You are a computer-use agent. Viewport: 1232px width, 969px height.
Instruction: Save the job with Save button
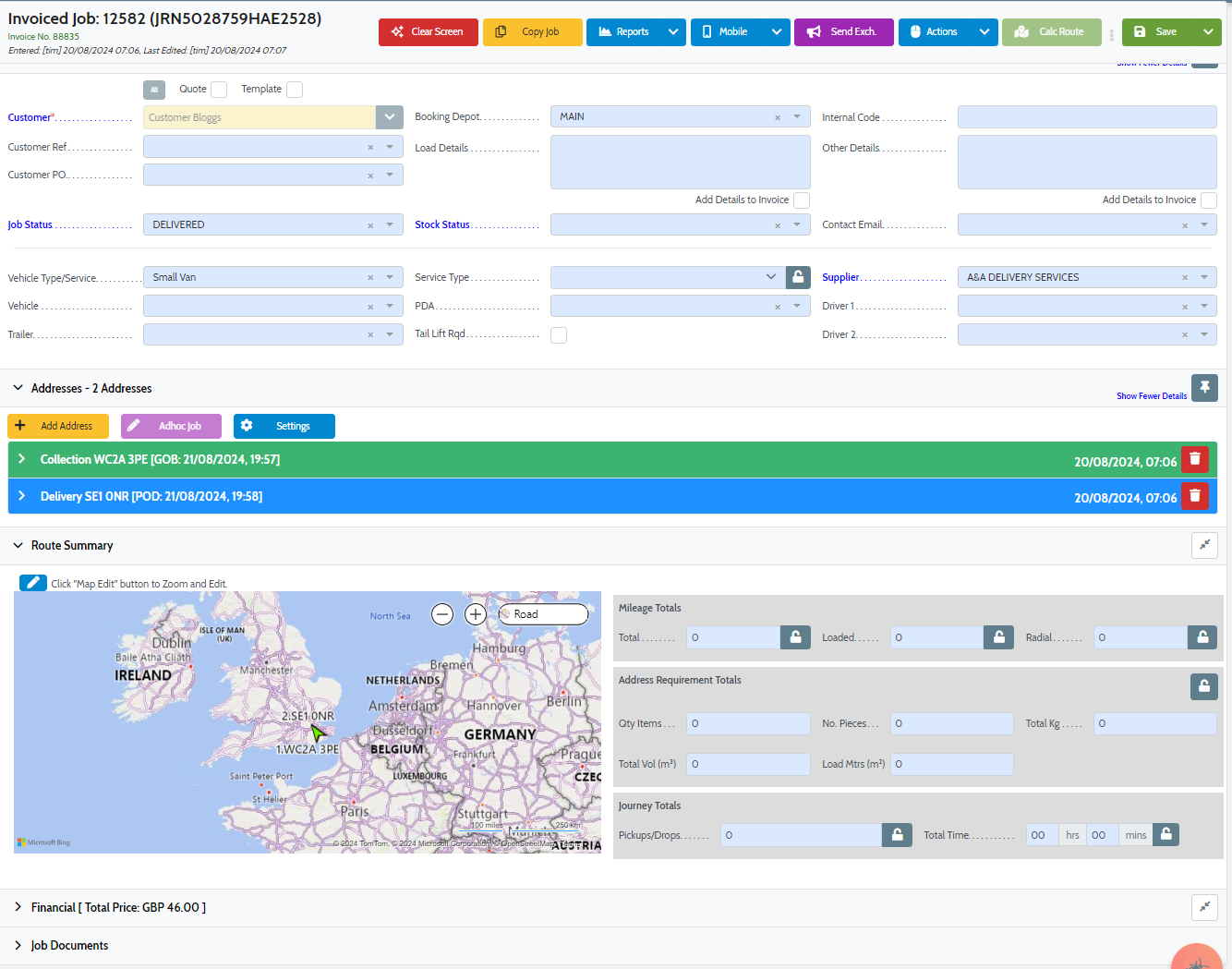tap(1158, 31)
